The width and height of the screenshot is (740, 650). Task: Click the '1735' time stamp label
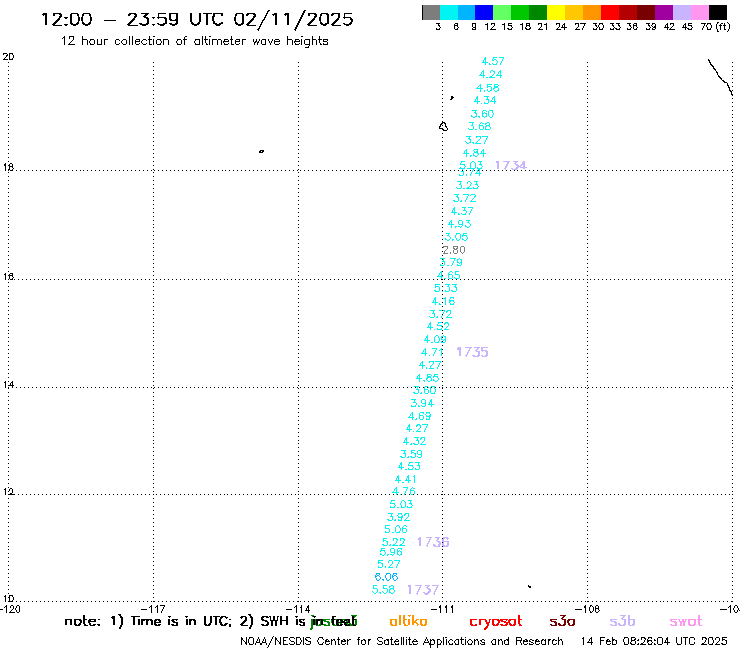(472, 352)
